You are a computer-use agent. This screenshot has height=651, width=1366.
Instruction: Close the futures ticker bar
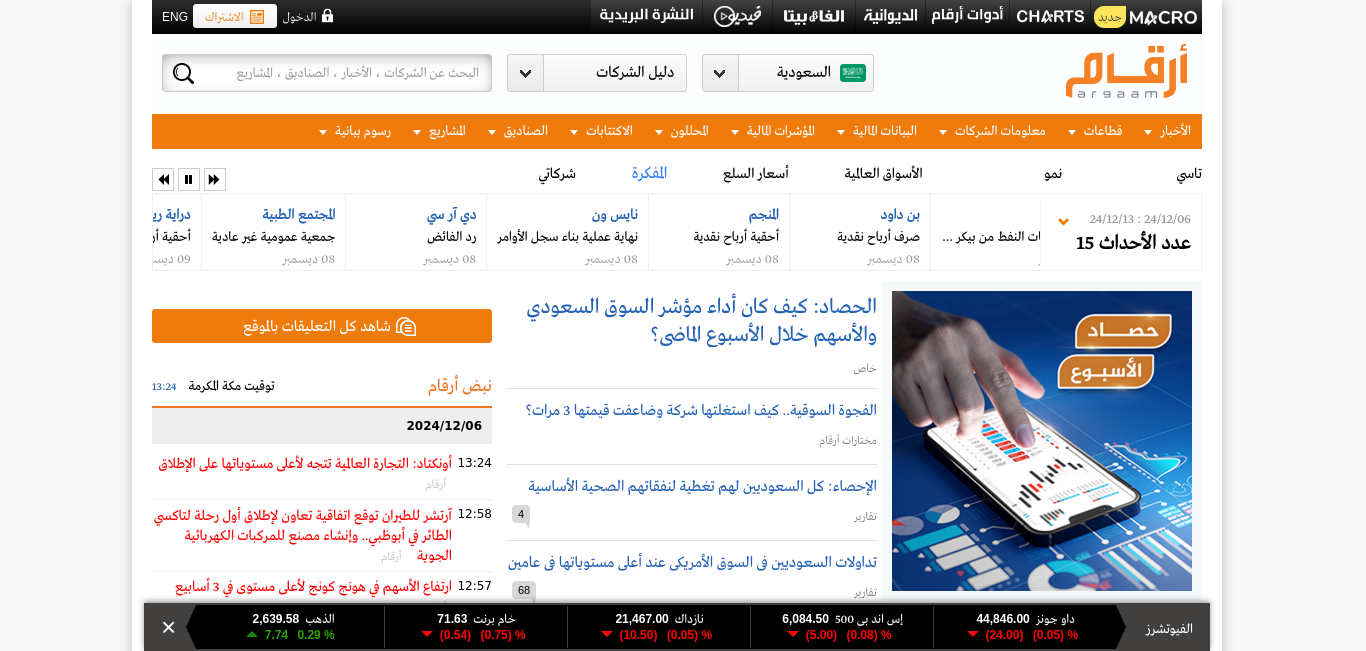[168, 627]
